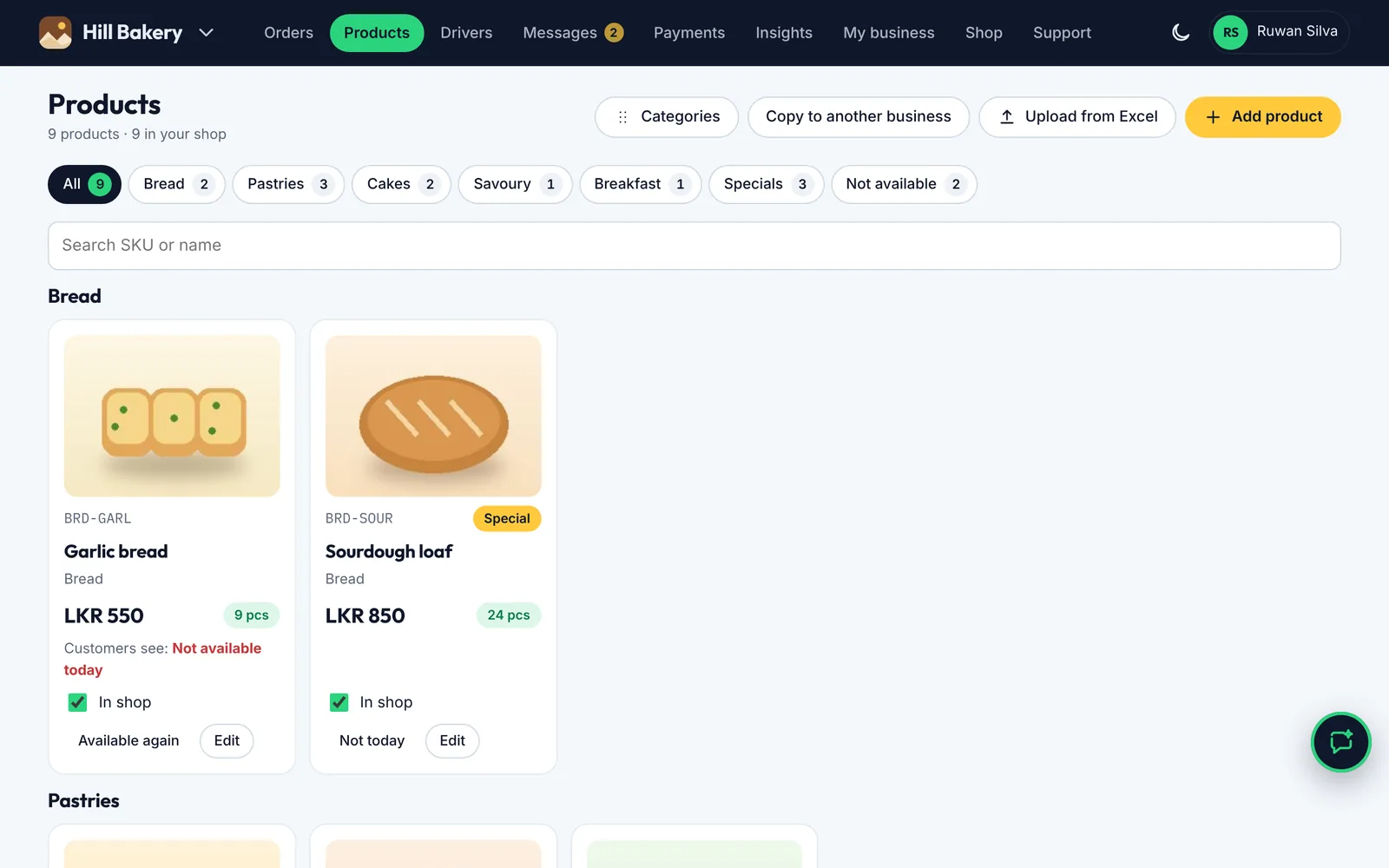Click the Messages unread count badge
The image size is (1389, 868).
tap(614, 33)
